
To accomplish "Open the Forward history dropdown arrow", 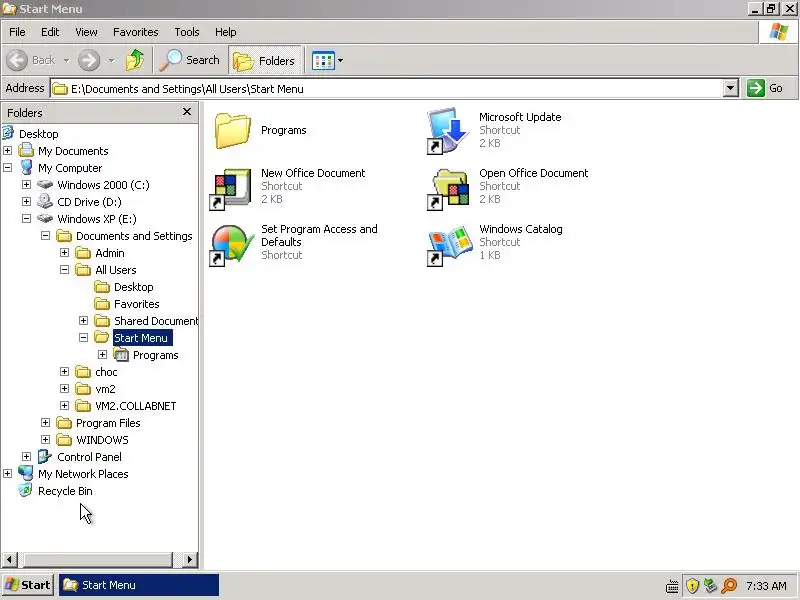I will coord(111,60).
